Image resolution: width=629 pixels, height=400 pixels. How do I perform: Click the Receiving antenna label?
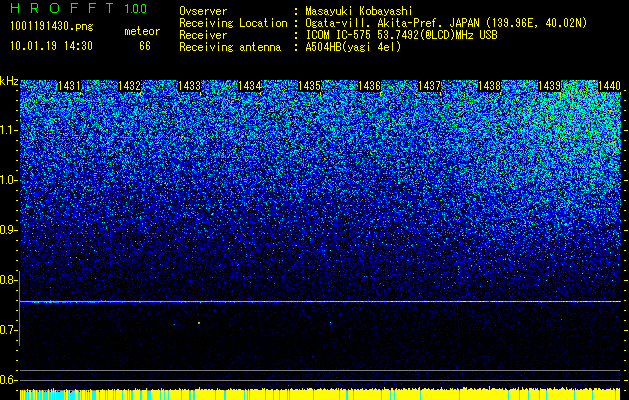pos(230,47)
